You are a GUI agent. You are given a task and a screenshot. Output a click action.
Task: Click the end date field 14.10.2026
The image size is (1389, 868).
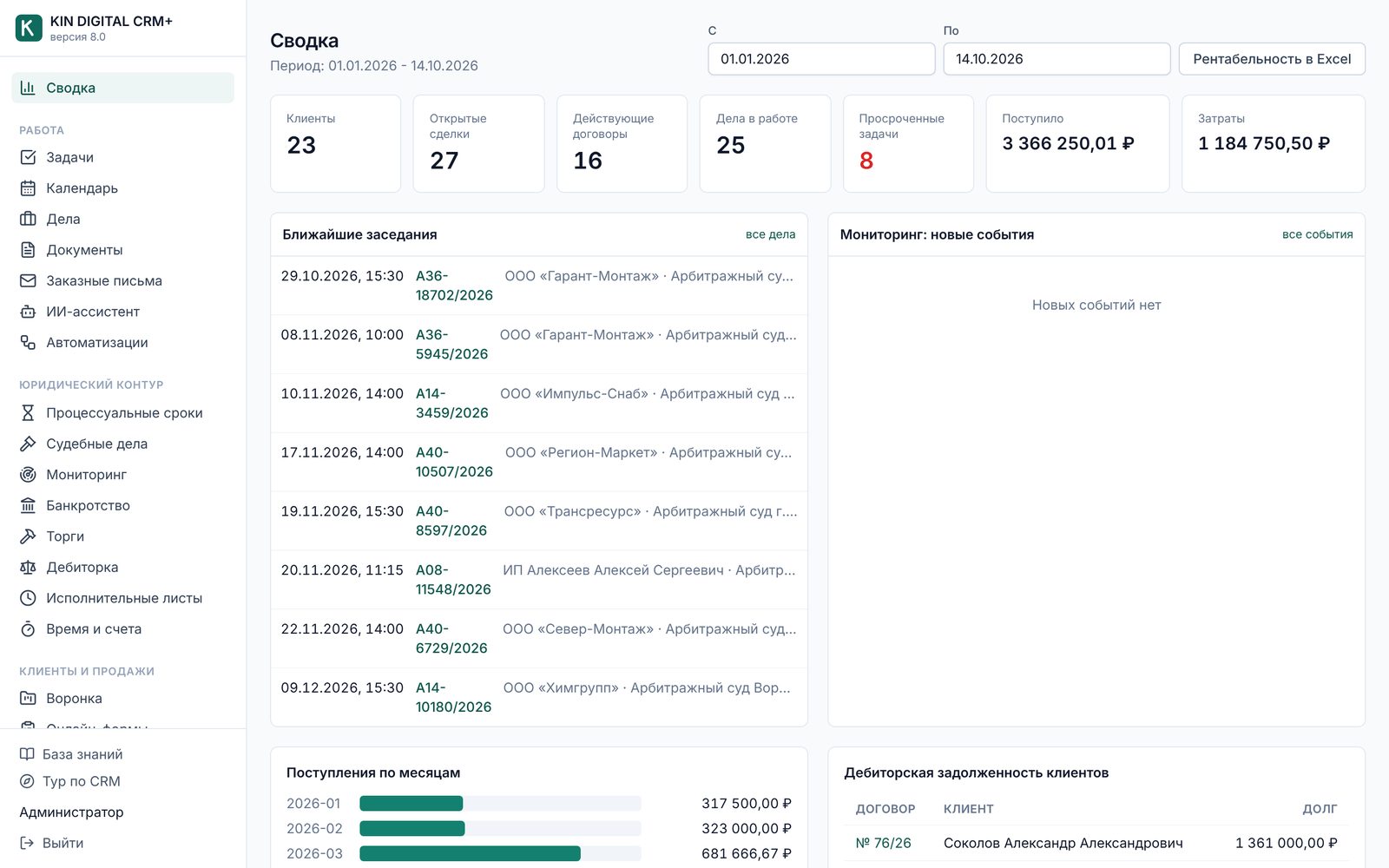(x=1057, y=59)
